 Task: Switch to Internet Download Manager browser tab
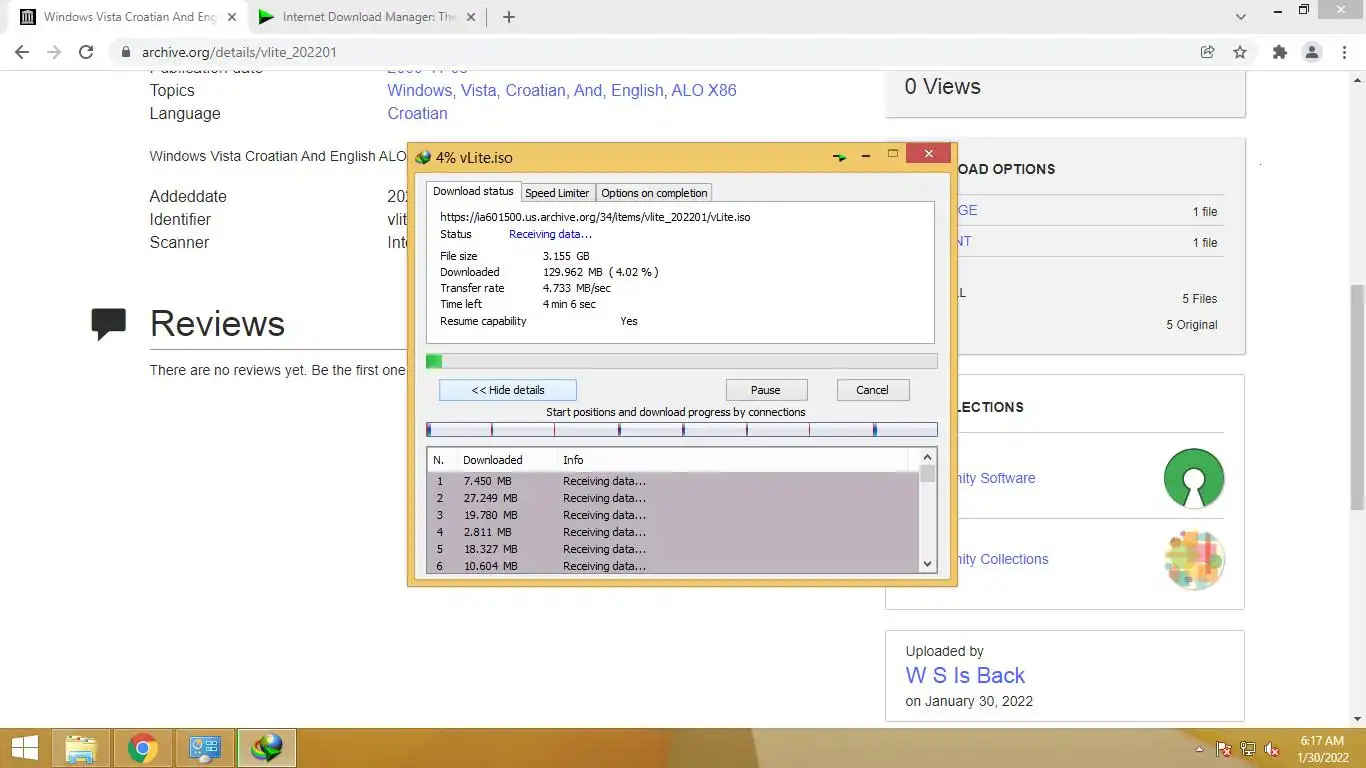point(367,17)
